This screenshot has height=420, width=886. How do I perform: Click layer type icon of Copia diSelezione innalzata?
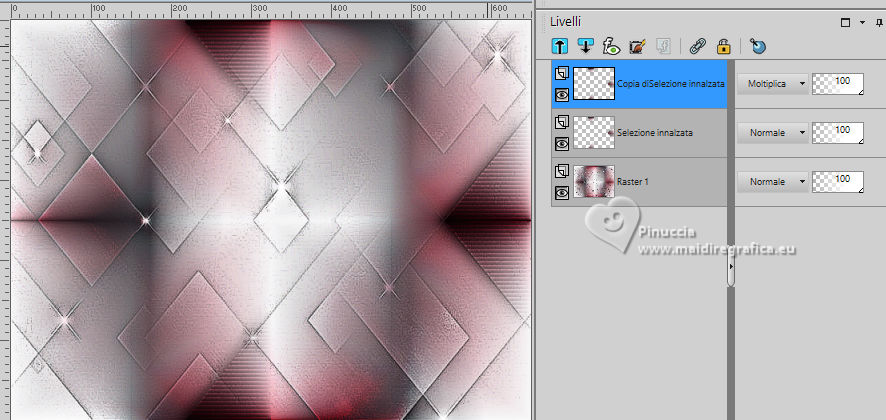pyautogui.click(x=561, y=73)
